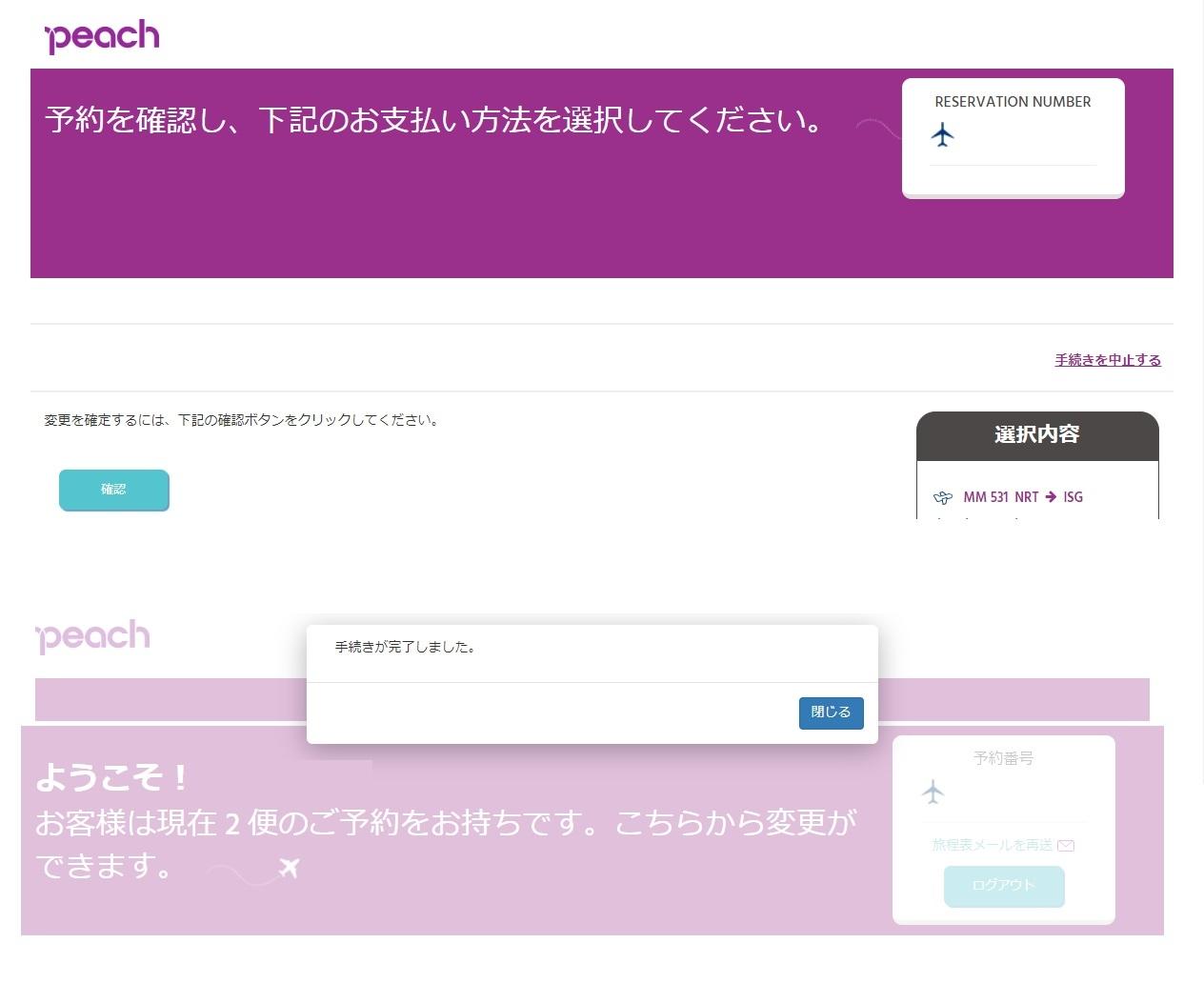Click the aircraft icon beside MM 531
This screenshot has width=1204, height=983.
(942, 497)
